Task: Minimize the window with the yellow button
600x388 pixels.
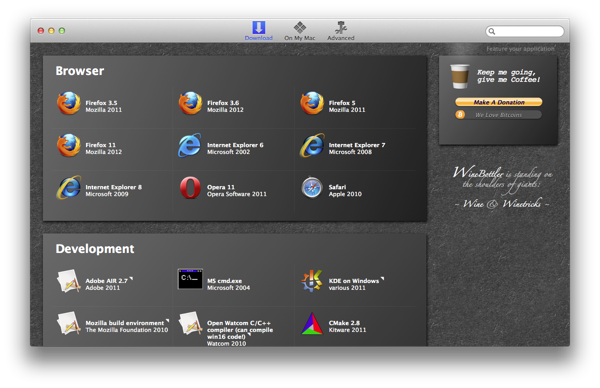Action: (51, 31)
